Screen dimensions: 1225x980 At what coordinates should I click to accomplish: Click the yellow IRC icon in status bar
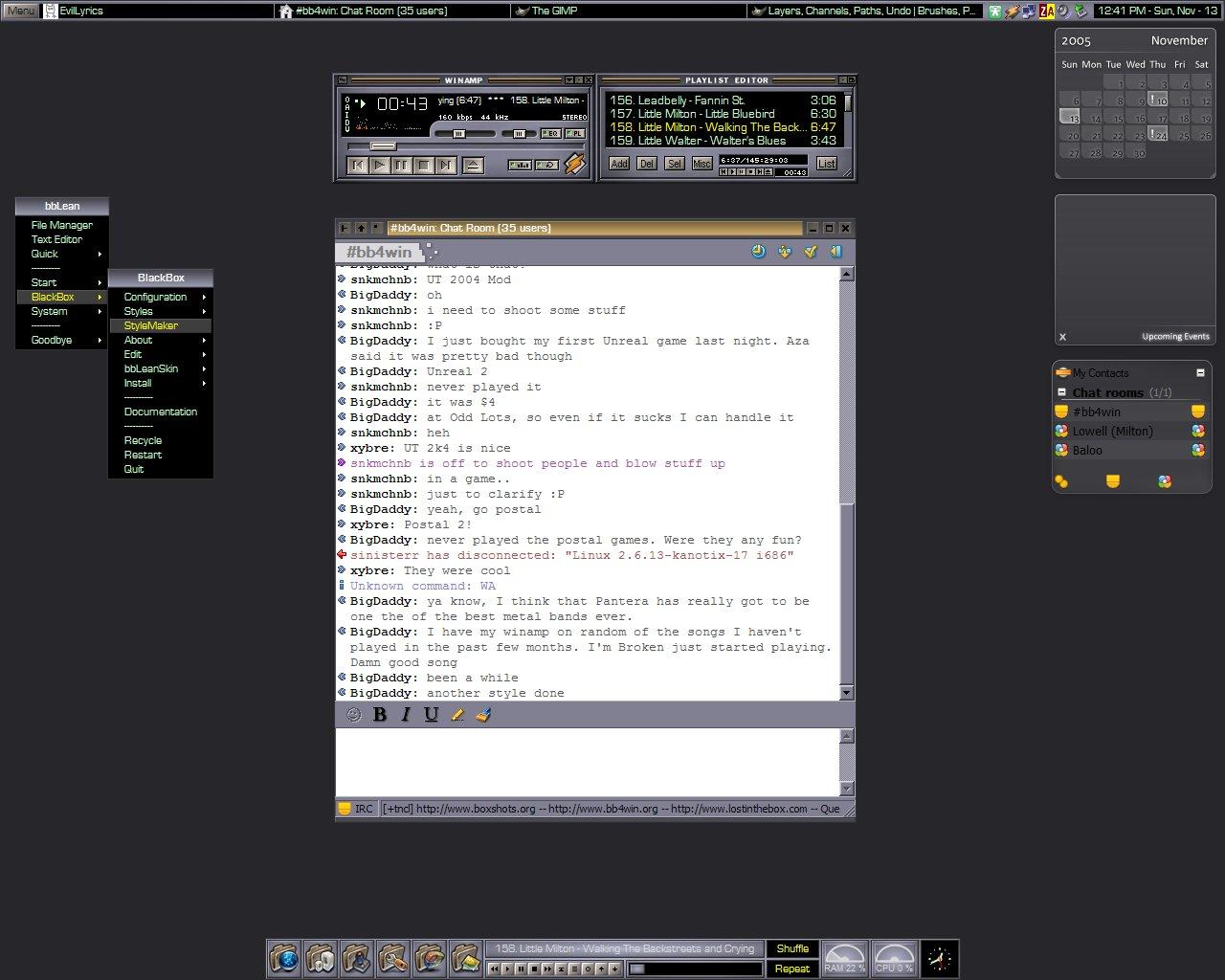(345, 809)
